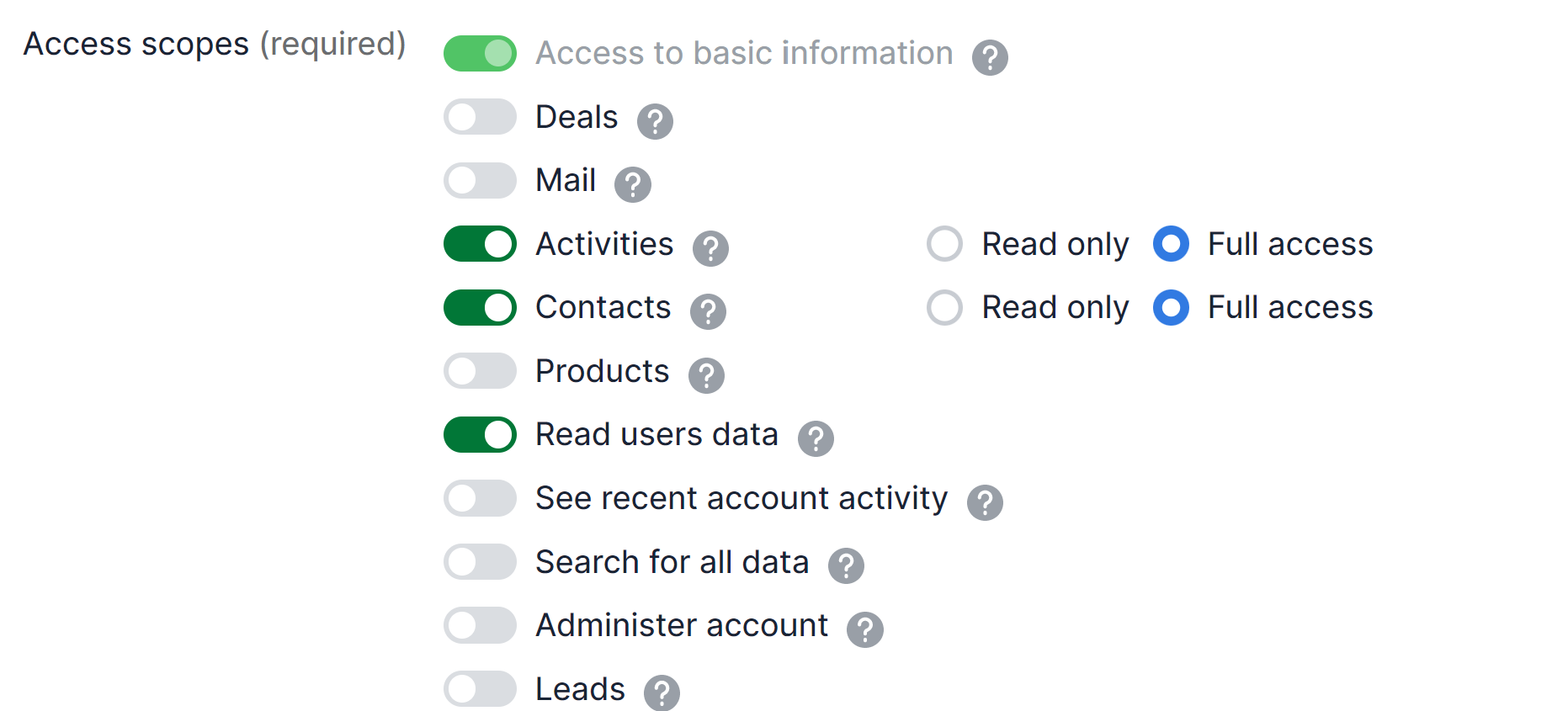Open the help icon next to Leads
Viewport: 1568px width, 711px height.
click(662, 692)
